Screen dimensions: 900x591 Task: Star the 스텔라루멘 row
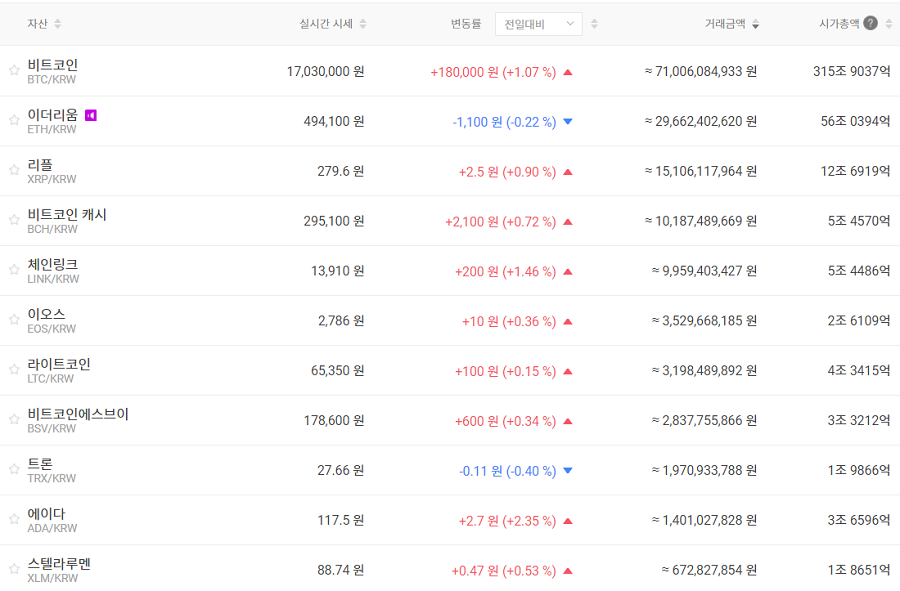[x=14, y=569]
